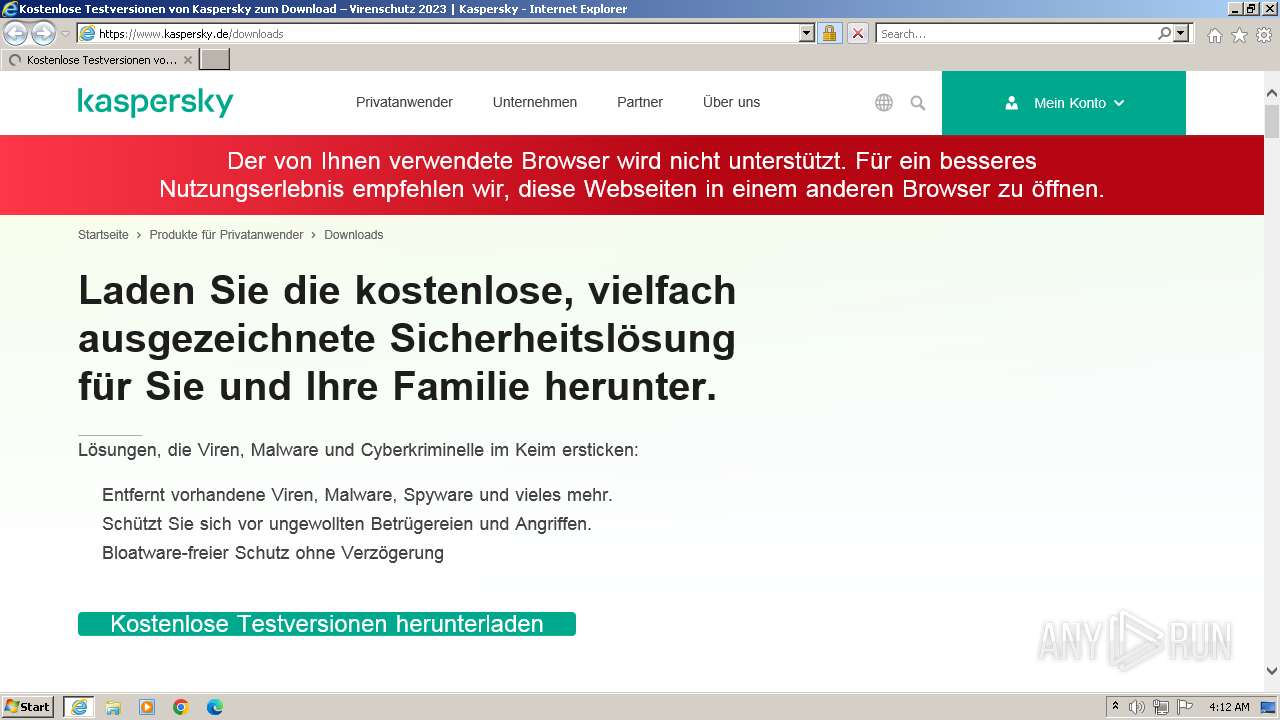The image size is (1280, 720).
Task: Open the search provider dropdown arrow
Action: 1182,33
